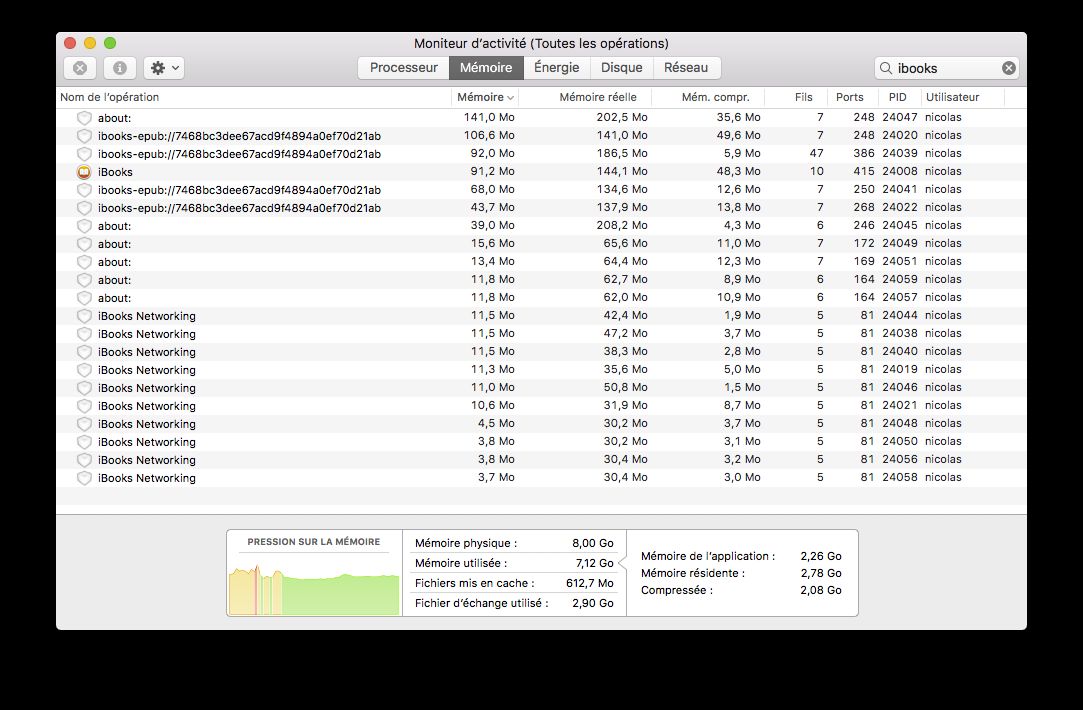
Task: Switch to the Énergie tab
Action: pos(557,68)
